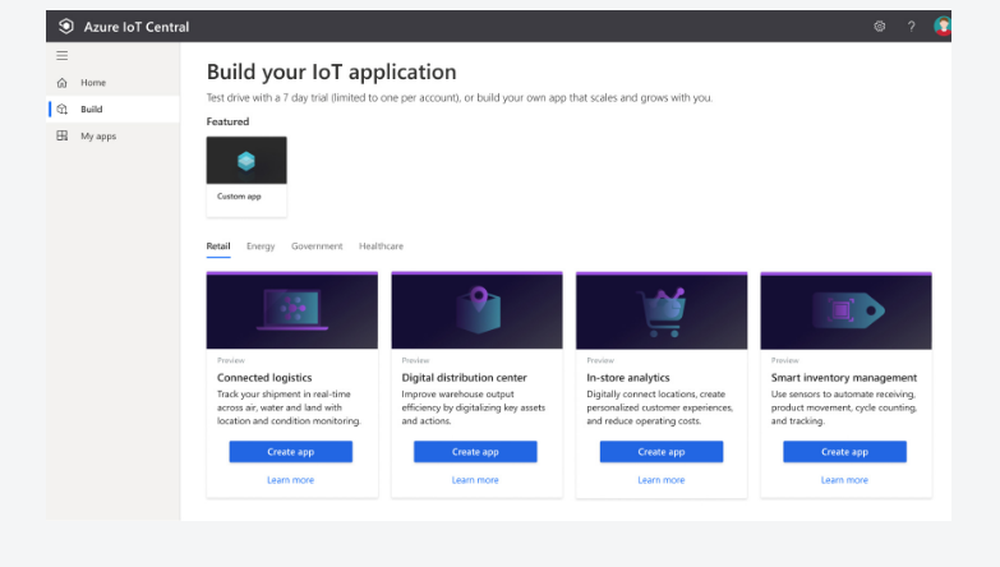
Task: Click the In-store analytics title
Action: pyautogui.click(x=628, y=378)
